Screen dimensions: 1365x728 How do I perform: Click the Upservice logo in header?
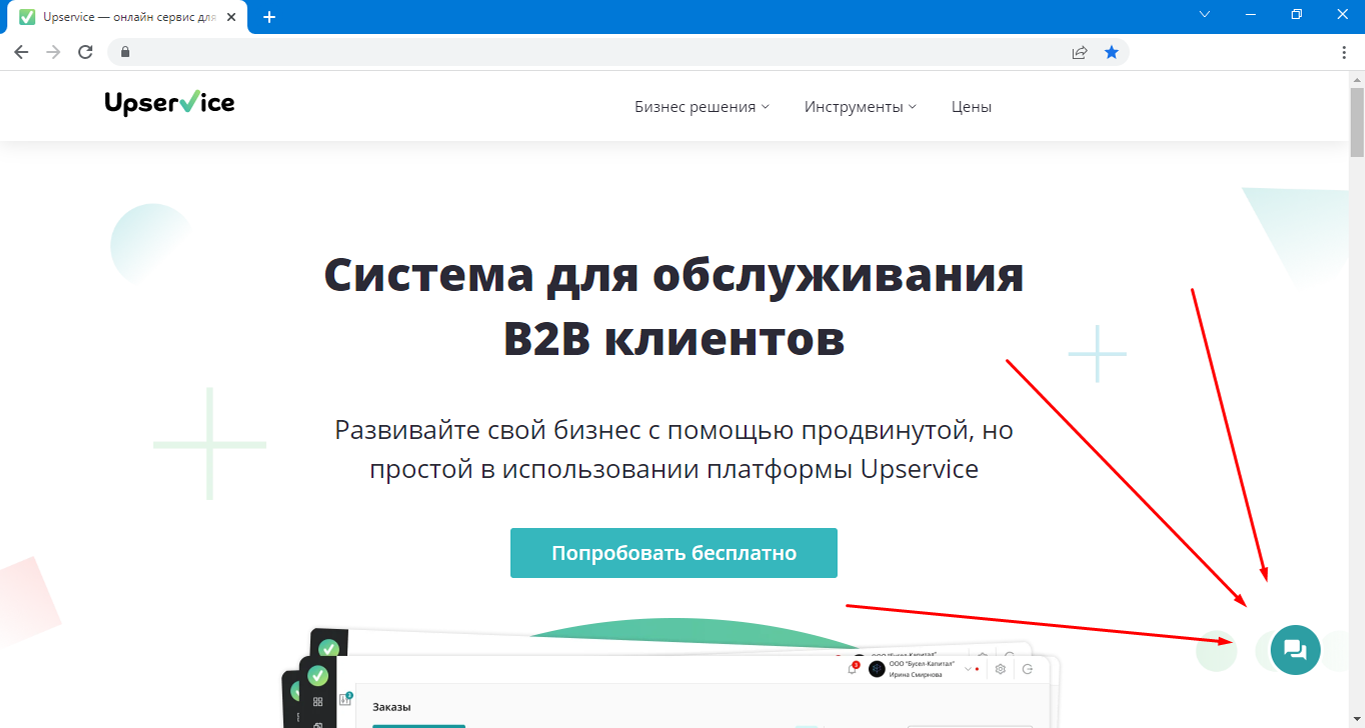pos(170,102)
